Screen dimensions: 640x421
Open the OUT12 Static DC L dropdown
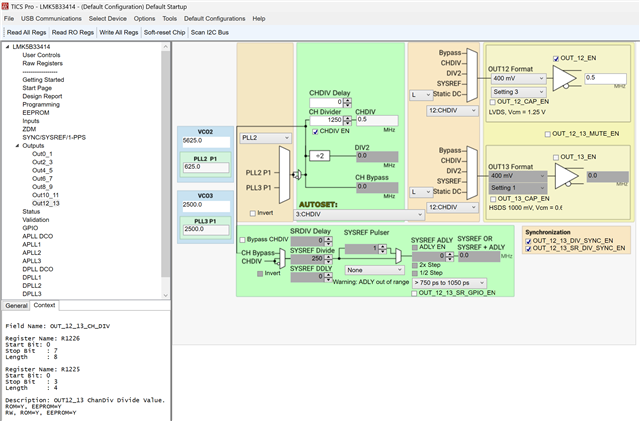[421, 95]
